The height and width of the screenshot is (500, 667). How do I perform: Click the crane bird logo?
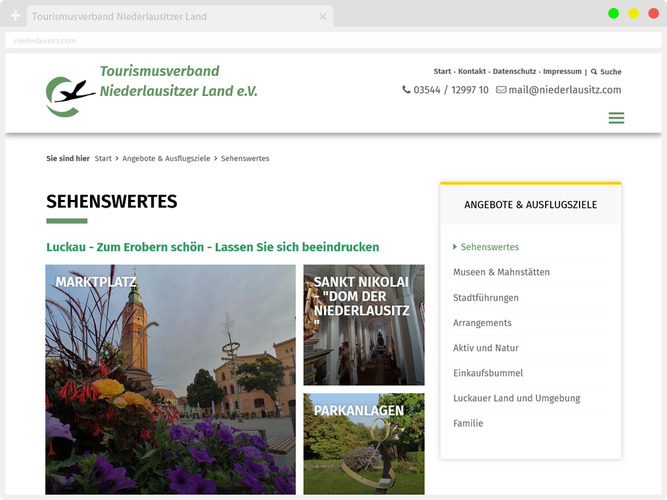[68, 95]
